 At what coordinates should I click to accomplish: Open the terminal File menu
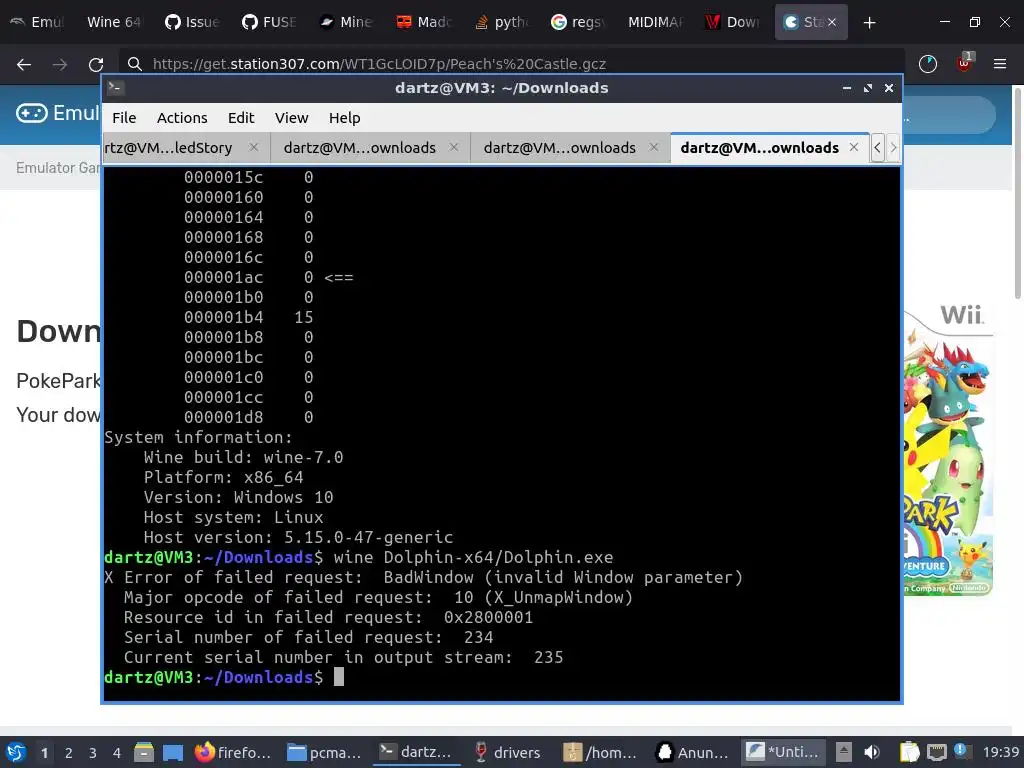(x=124, y=118)
